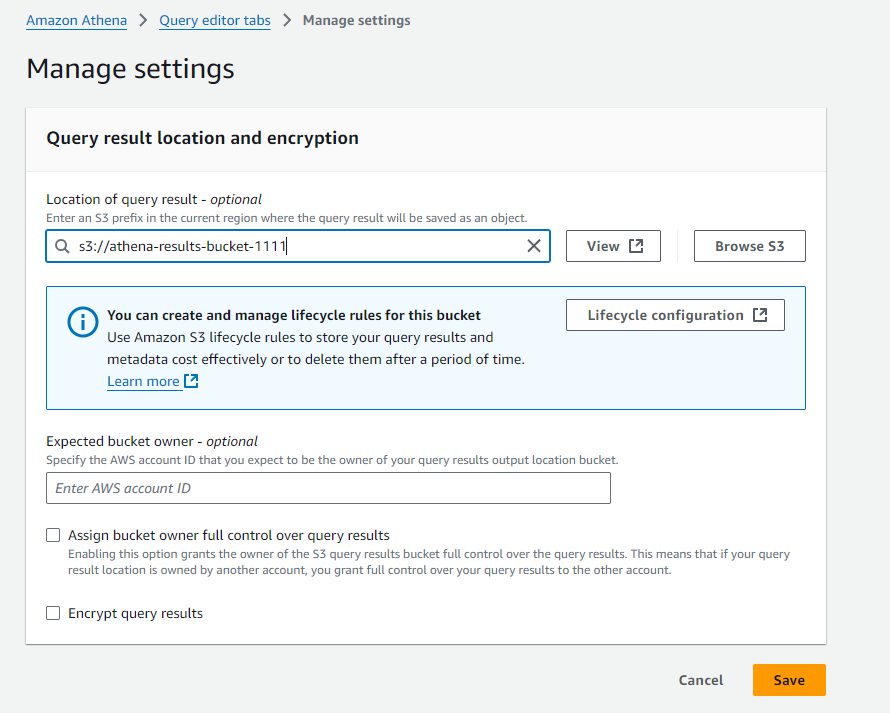Click 'Expected bucket owner - optional' label

pyautogui.click(x=152, y=441)
